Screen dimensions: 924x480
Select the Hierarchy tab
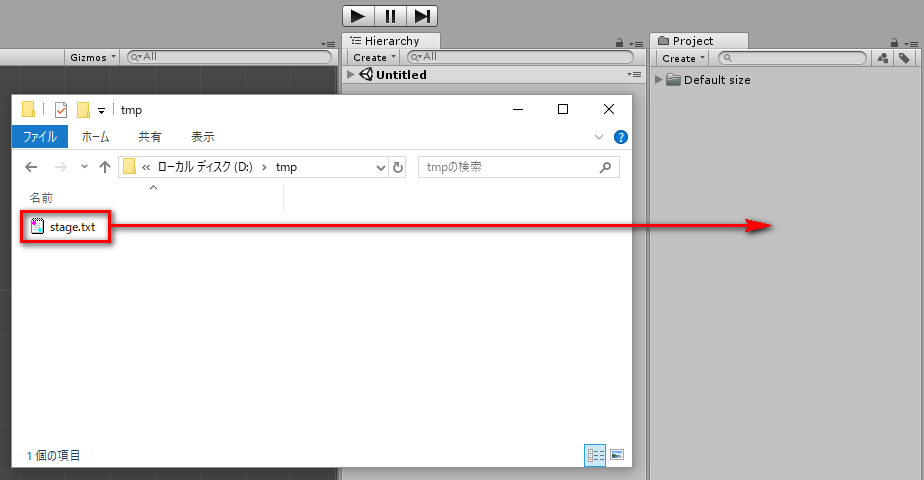pos(391,41)
